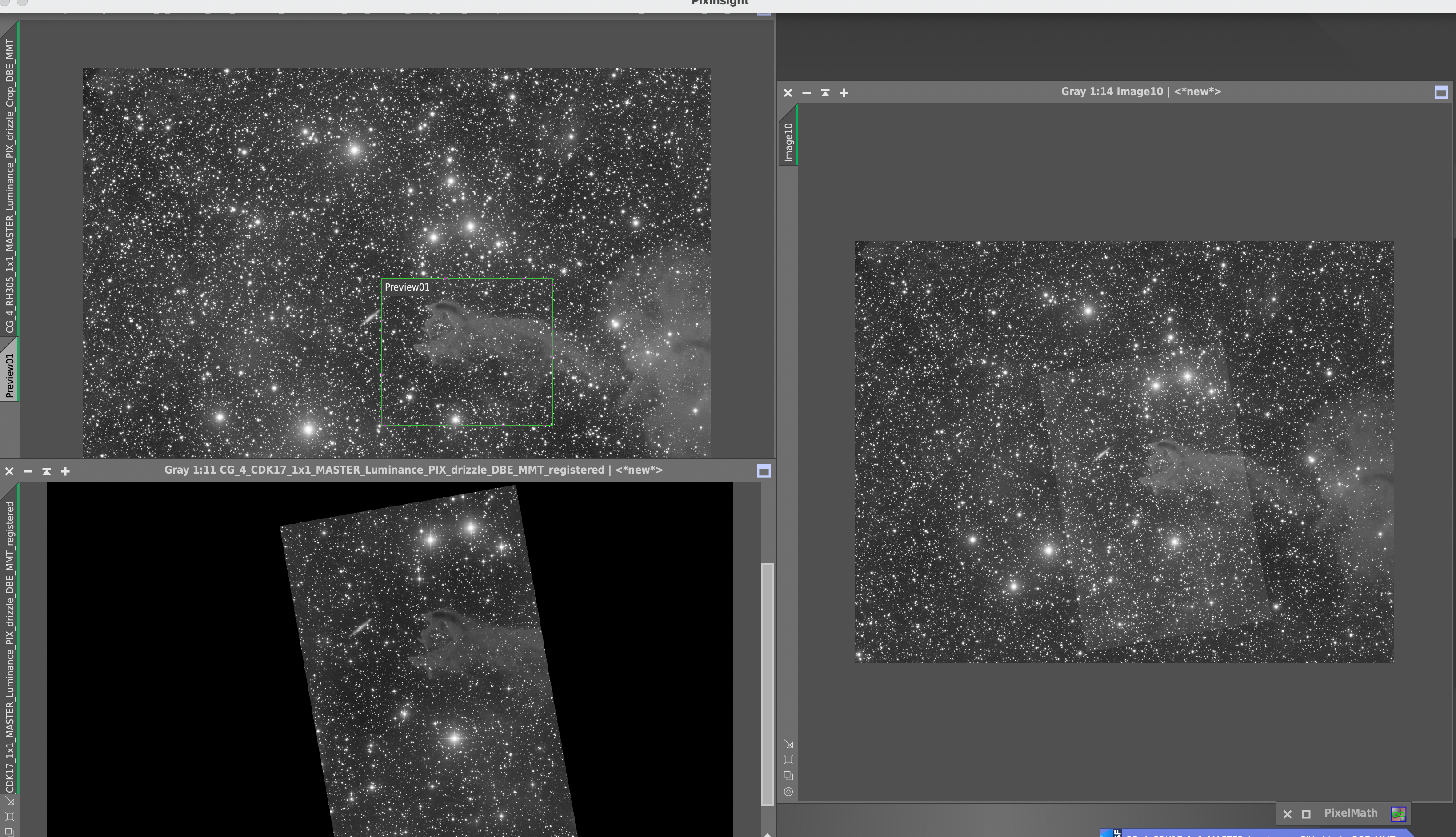This screenshot has width=1456, height=837.
Task: Shade the registered image window
Action: (47, 471)
